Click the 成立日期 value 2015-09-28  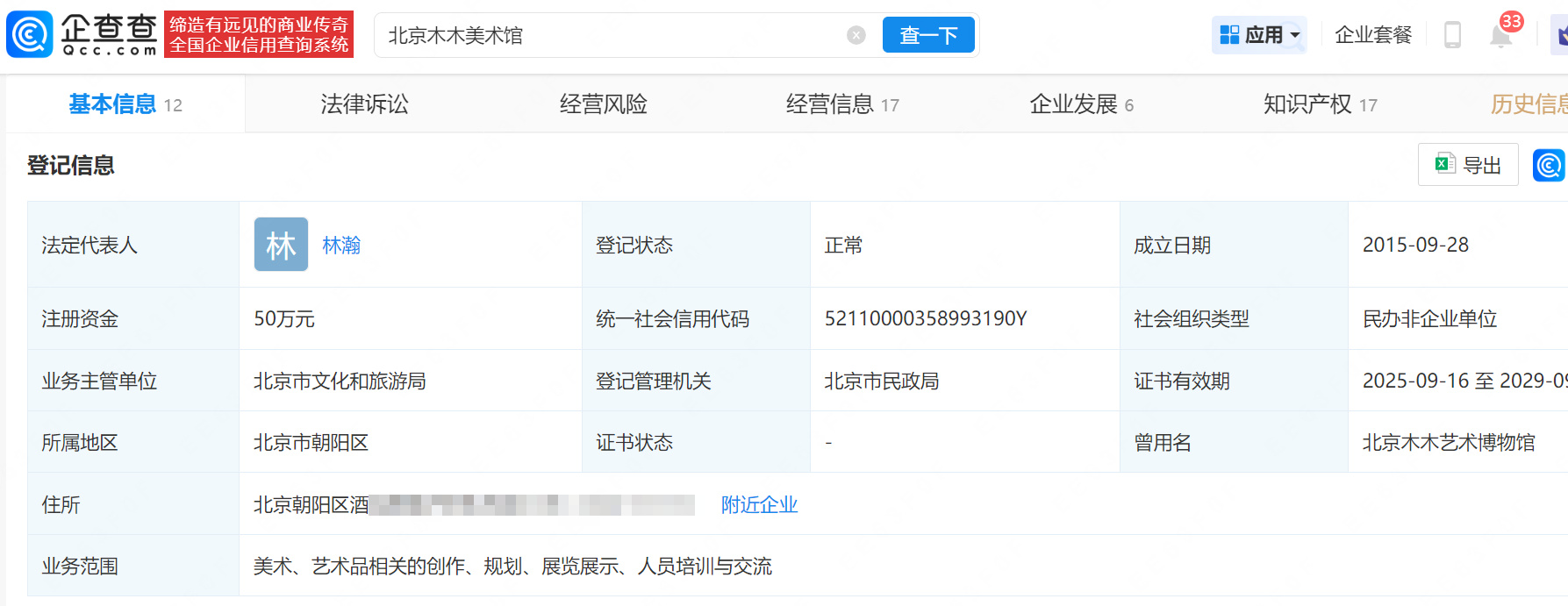(1415, 246)
